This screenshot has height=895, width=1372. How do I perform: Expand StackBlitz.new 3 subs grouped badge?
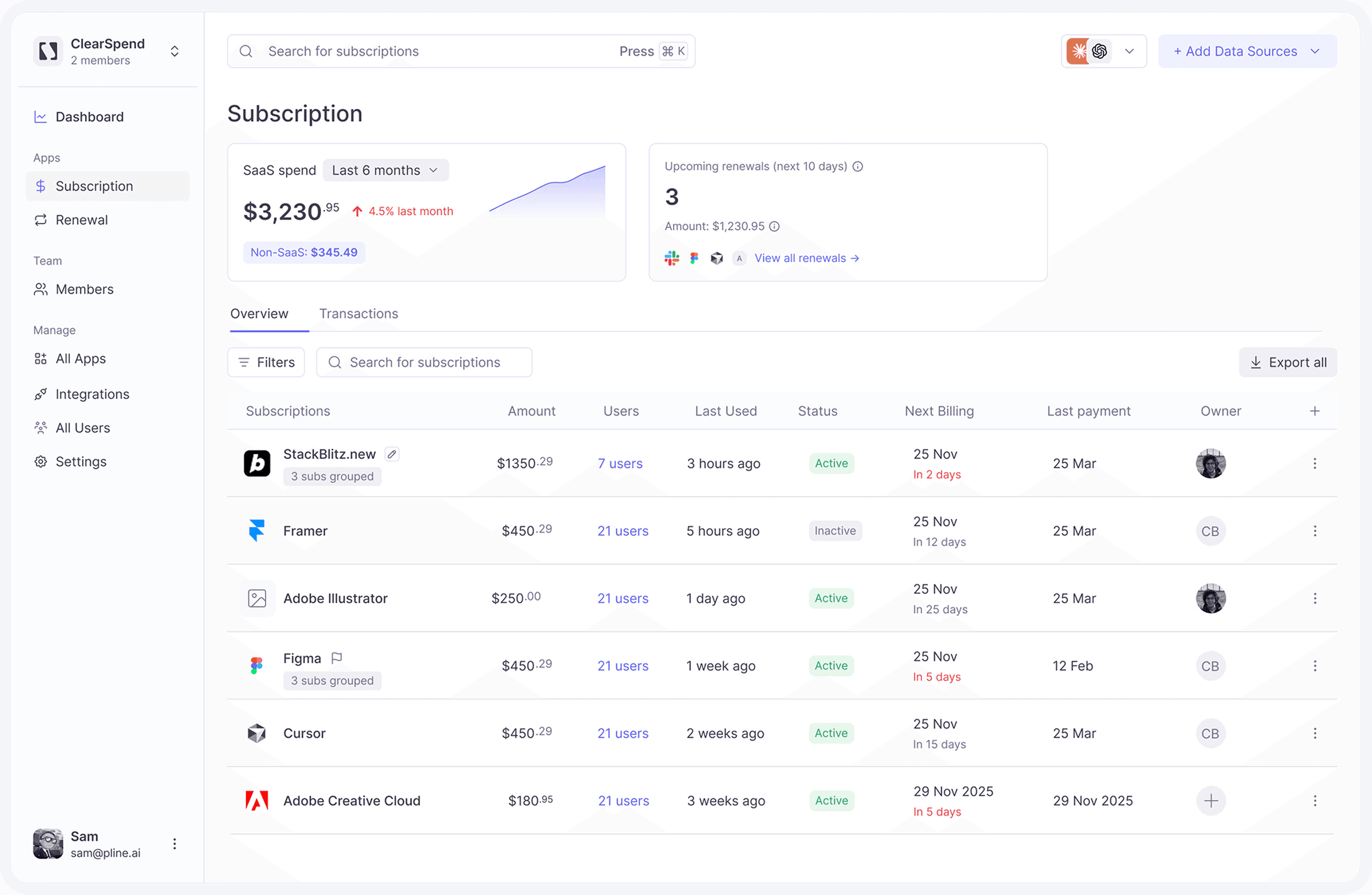(332, 477)
